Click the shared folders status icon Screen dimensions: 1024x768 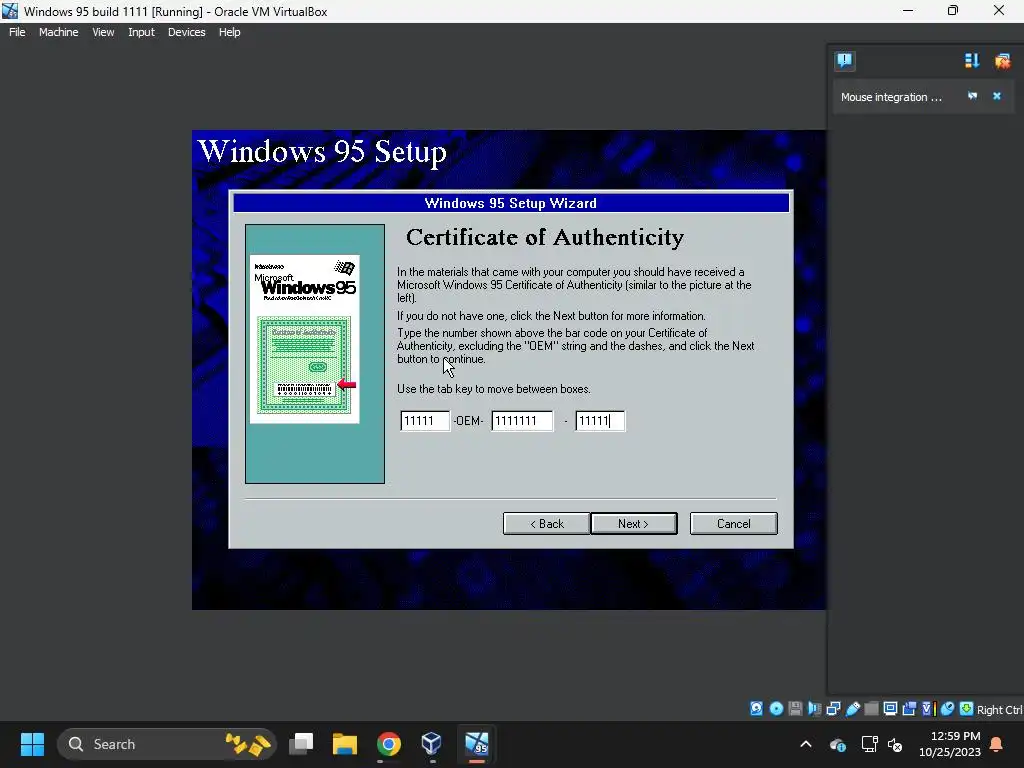[x=871, y=709]
